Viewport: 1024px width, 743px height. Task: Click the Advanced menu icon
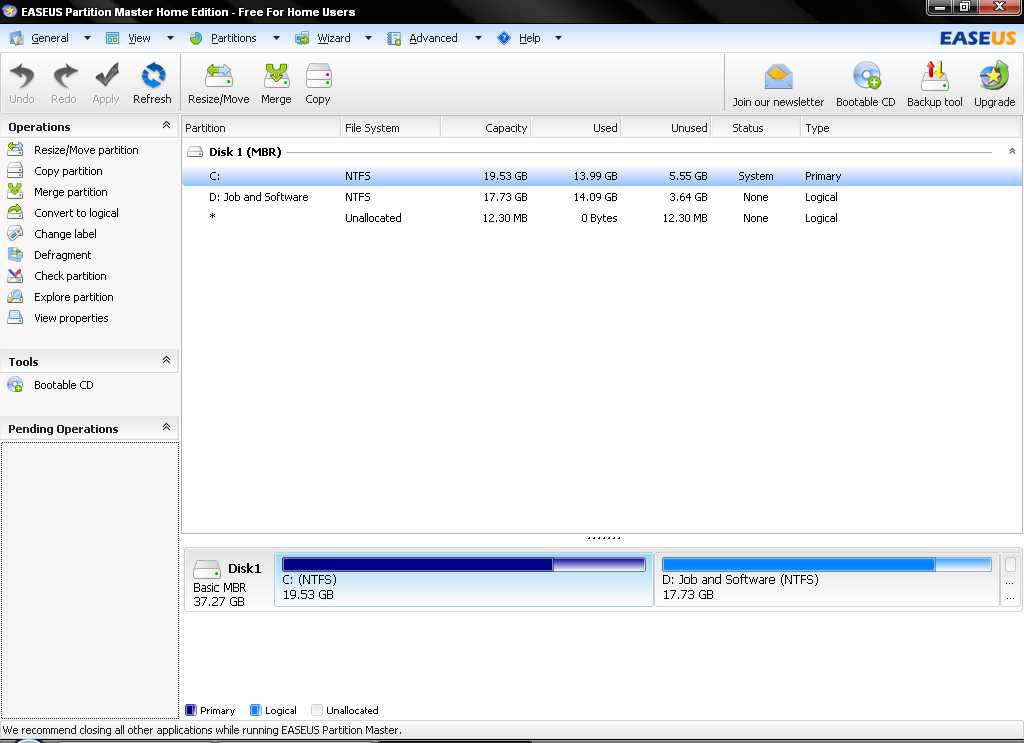pos(394,39)
